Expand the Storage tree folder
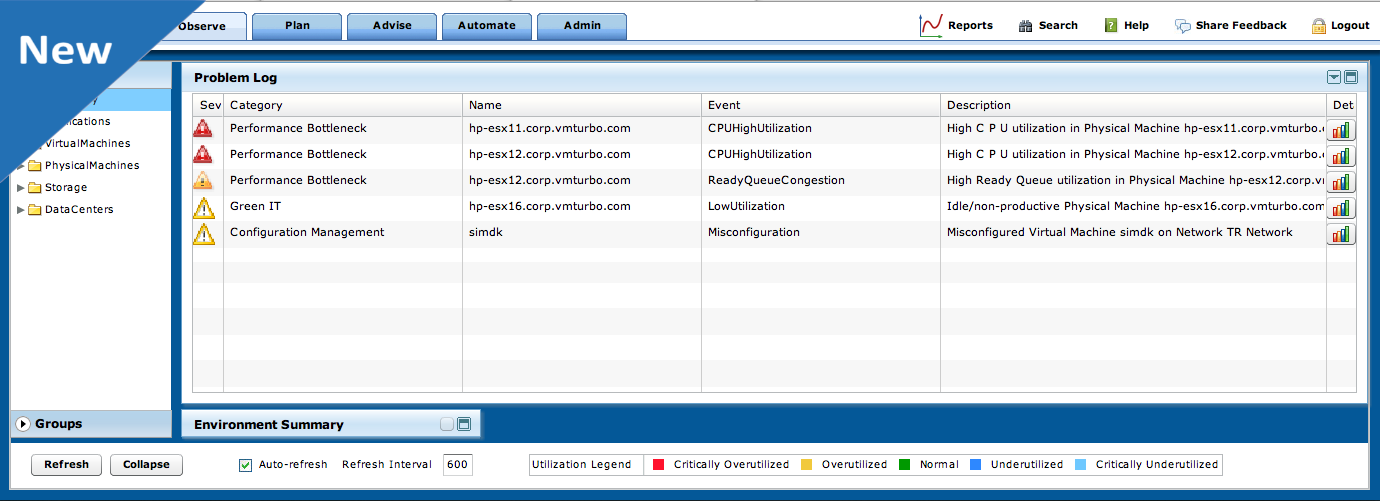This screenshot has height=501, width=1380. click(22, 188)
